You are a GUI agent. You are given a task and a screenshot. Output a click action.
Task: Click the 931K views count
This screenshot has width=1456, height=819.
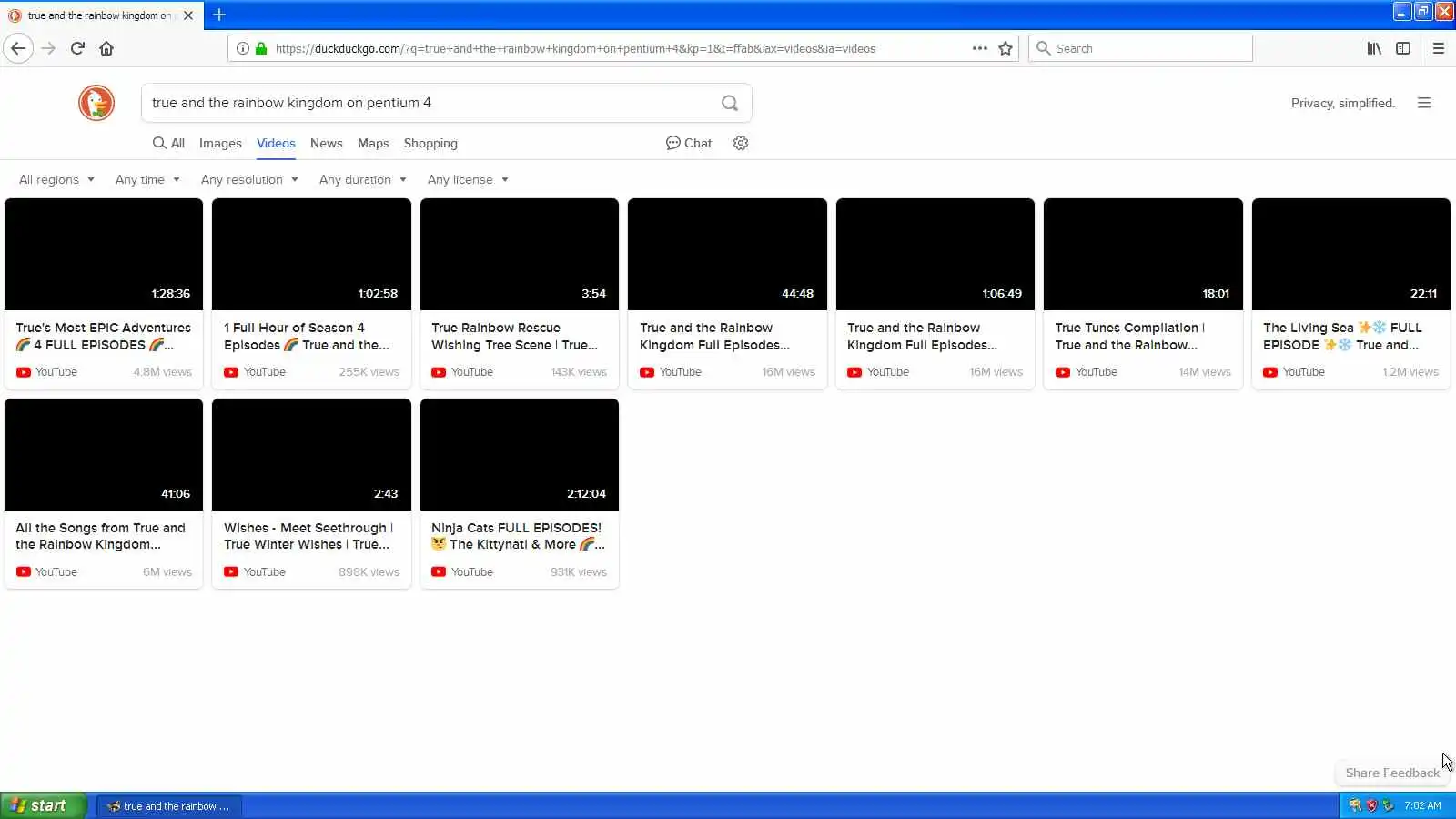579,572
